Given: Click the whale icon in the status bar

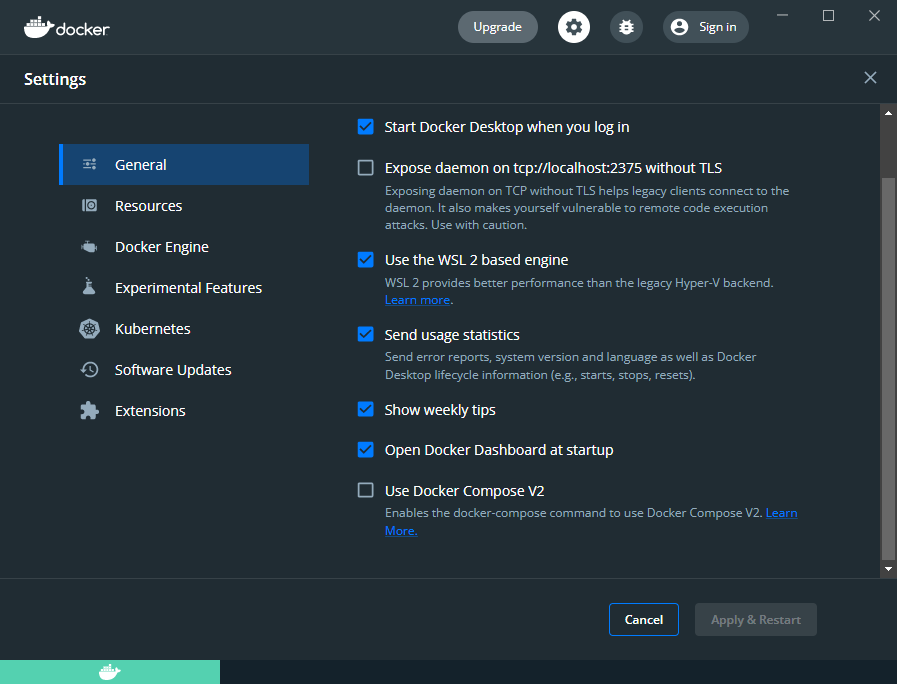Looking at the screenshot, I should pyautogui.click(x=110, y=671).
